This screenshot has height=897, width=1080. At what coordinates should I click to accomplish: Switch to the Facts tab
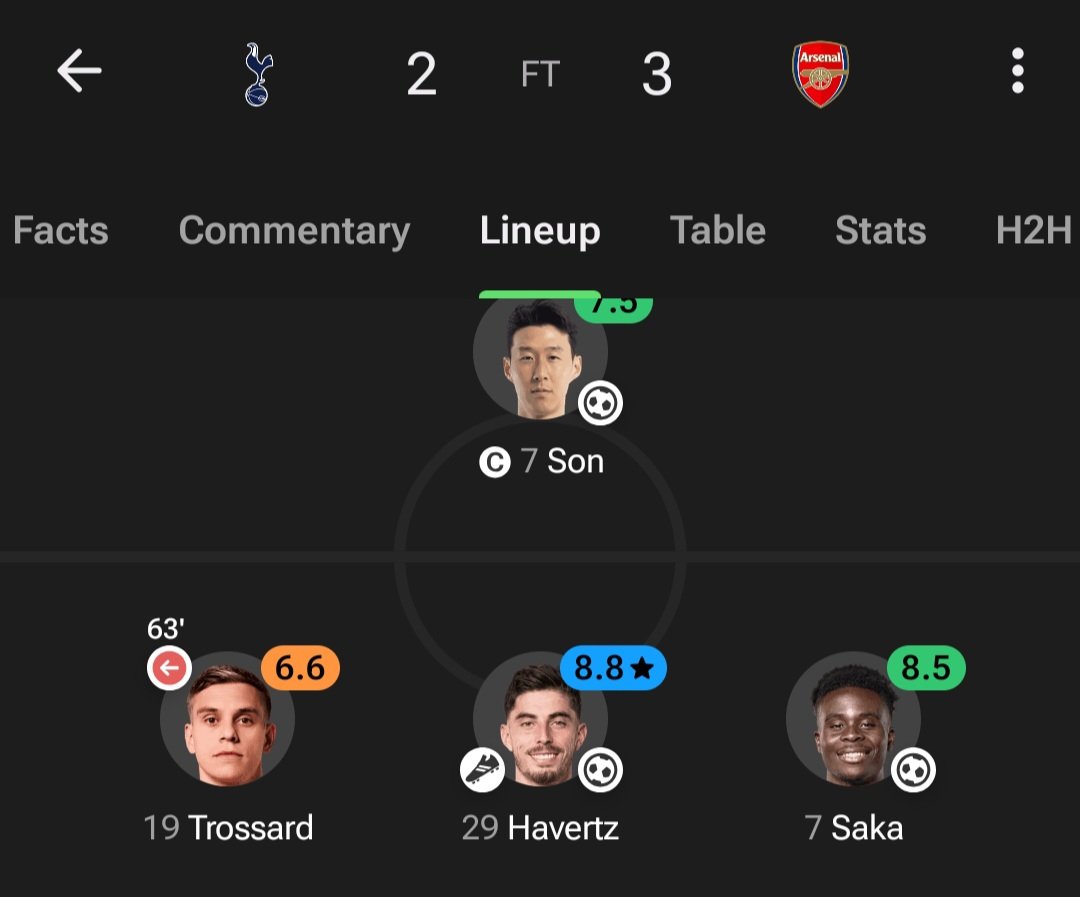click(61, 230)
